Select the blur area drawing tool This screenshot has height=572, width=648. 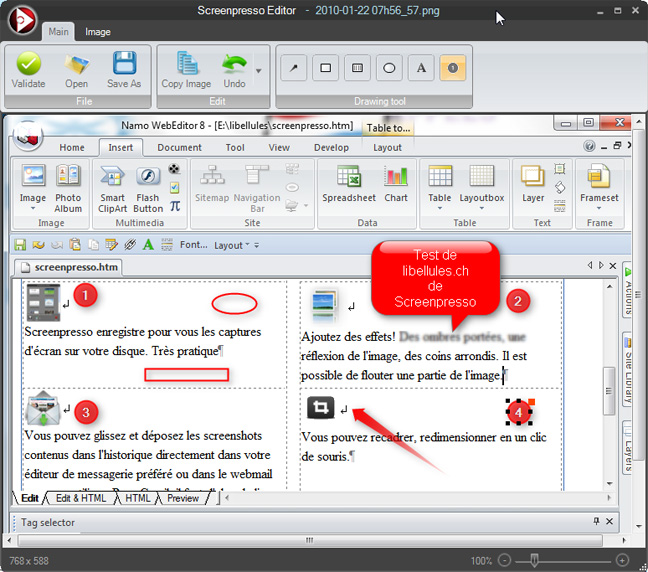[x=357, y=68]
